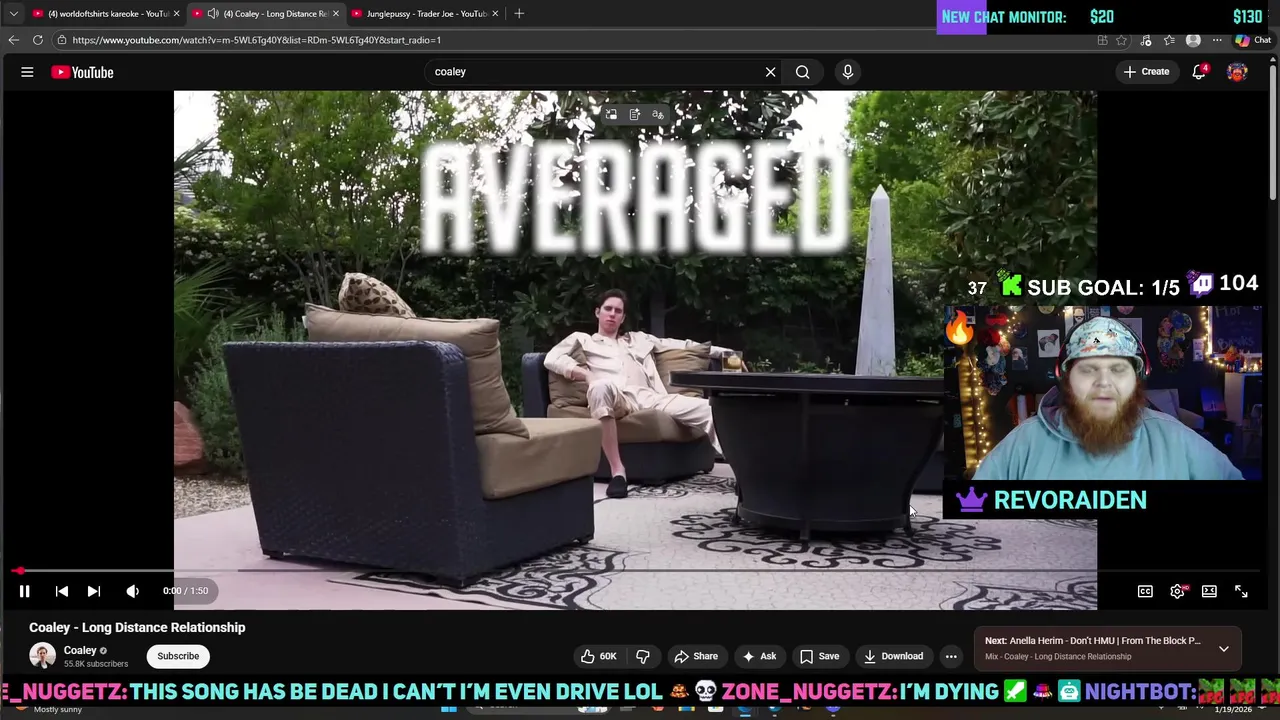The image size is (1280, 720).
Task: Click the browser address bar URL
Action: point(256,40)
